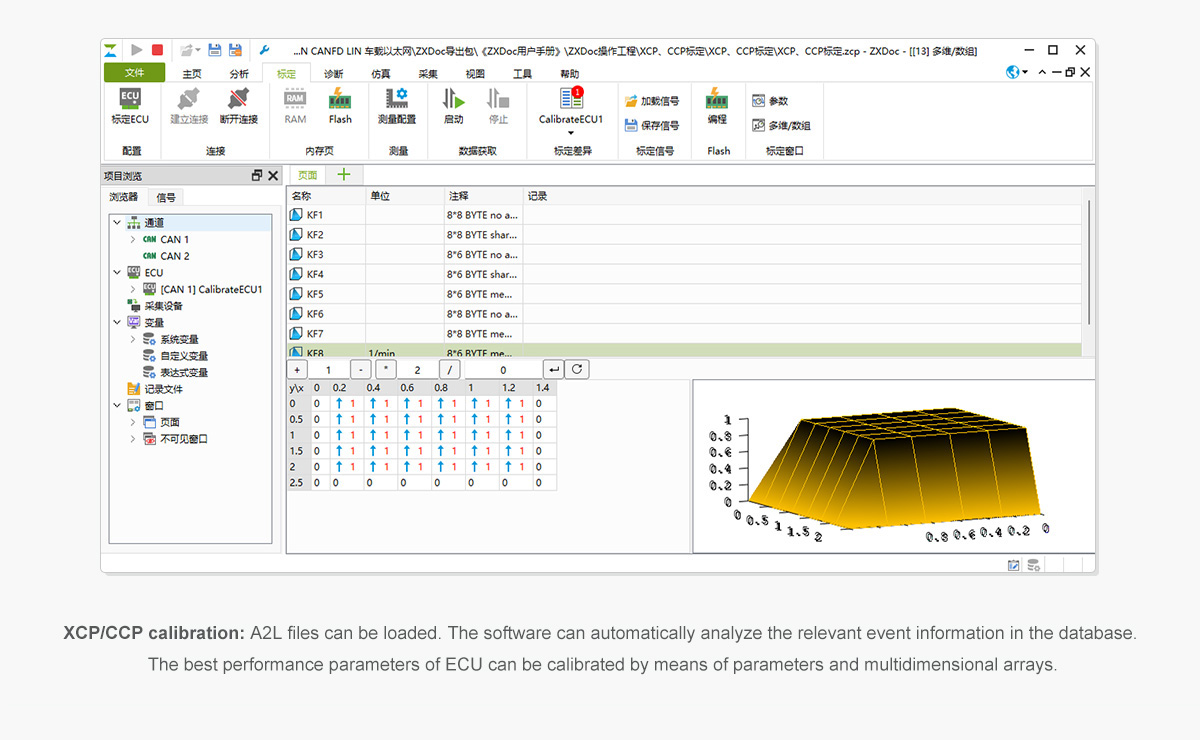
Task: Select the KF5 row in parameter list
Action: [x=315, y=294]
